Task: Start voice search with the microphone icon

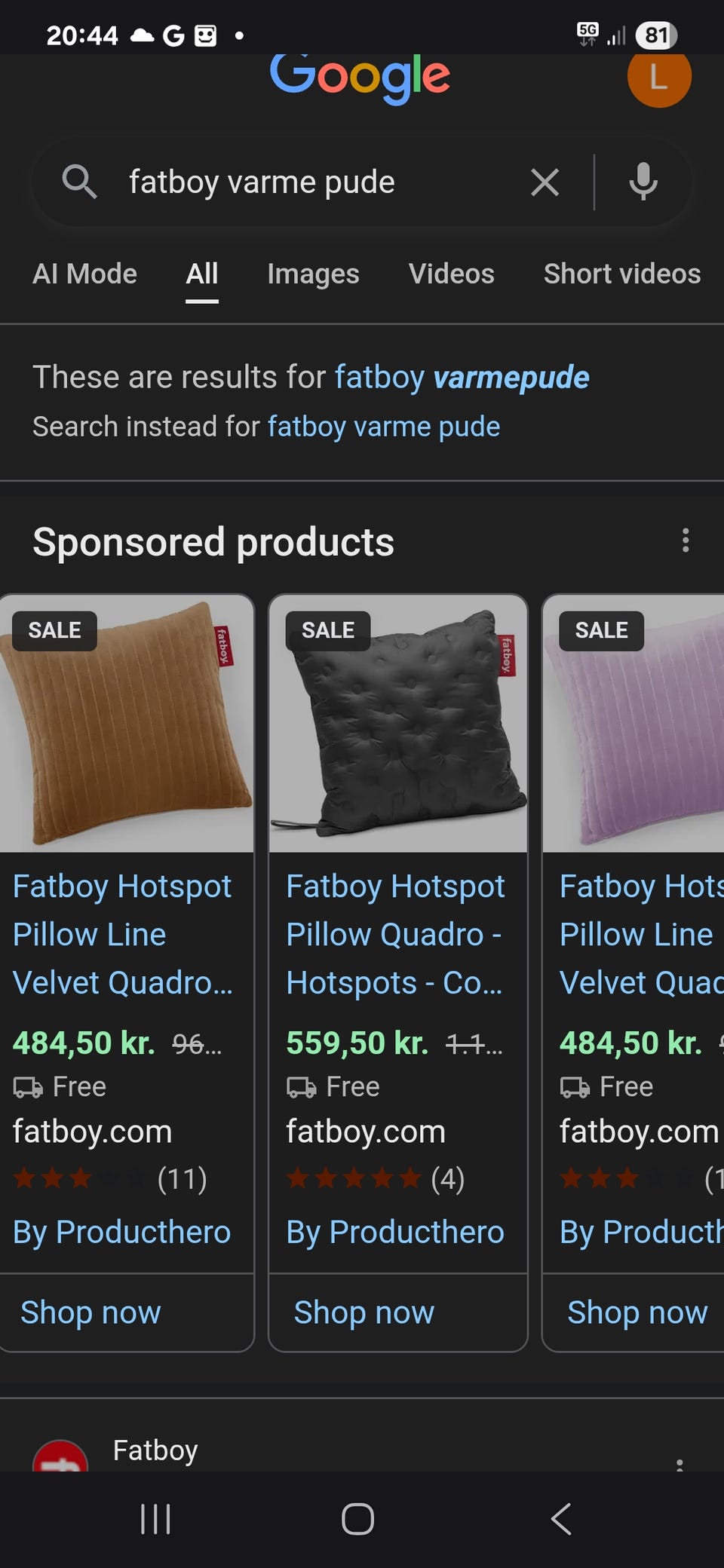Action: coord(643,182)
